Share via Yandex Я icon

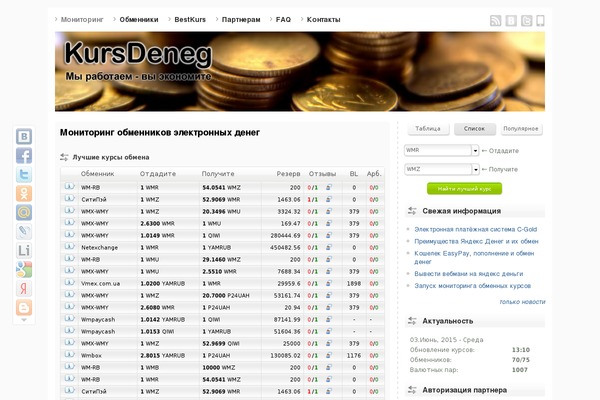click(24, 288)
